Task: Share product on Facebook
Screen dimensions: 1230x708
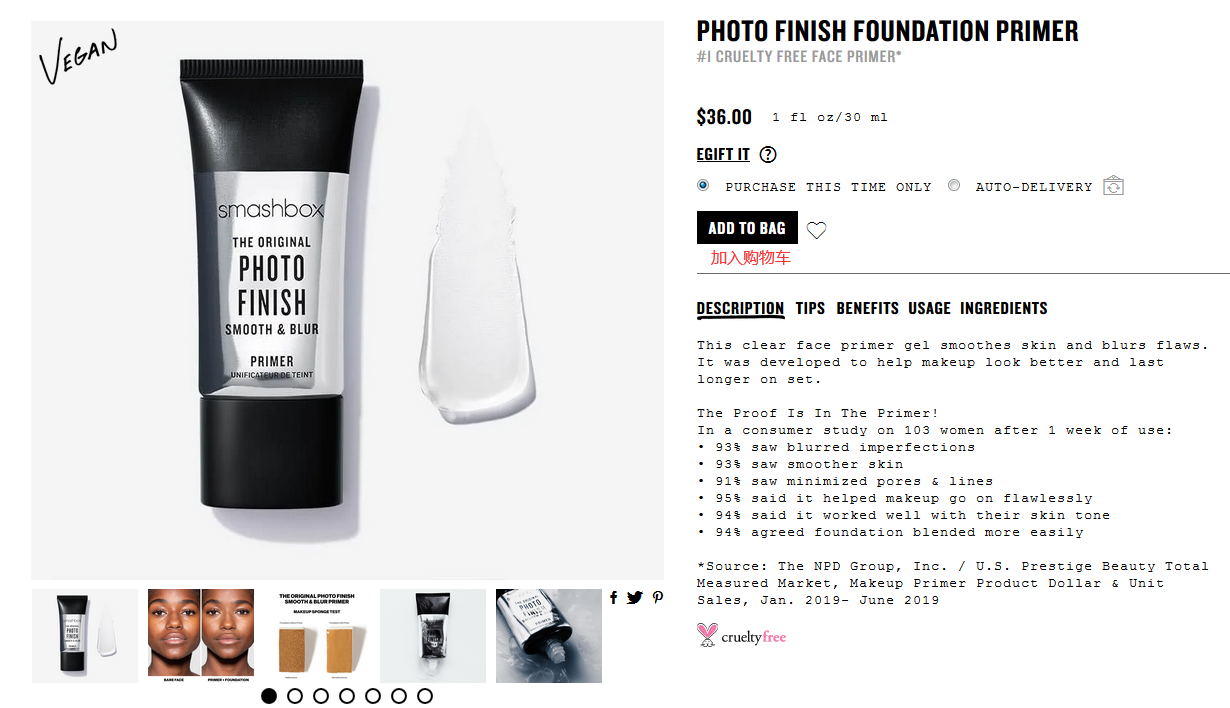Action: tap(613, 597)
